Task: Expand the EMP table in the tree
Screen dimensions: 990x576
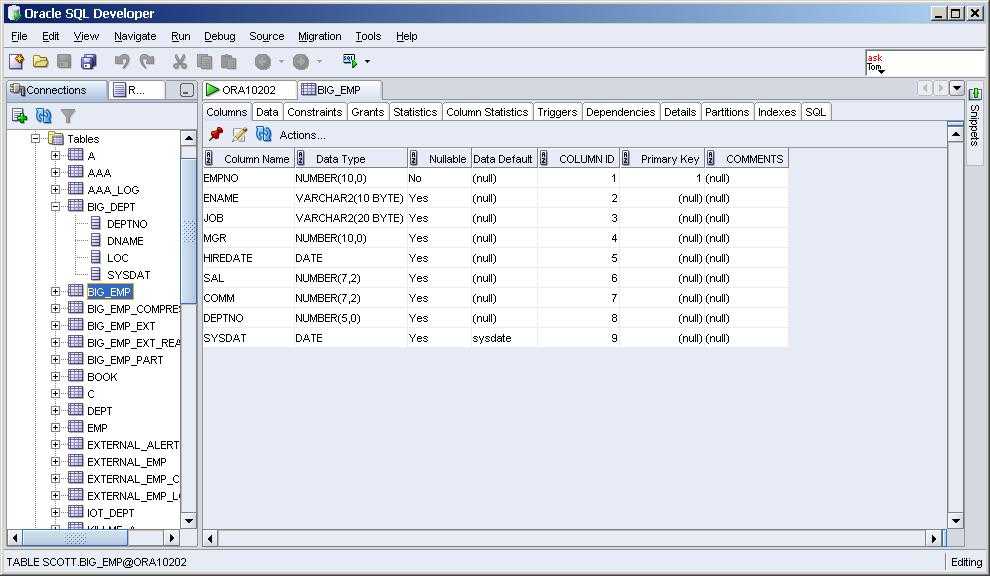Action: pos(55,427)
